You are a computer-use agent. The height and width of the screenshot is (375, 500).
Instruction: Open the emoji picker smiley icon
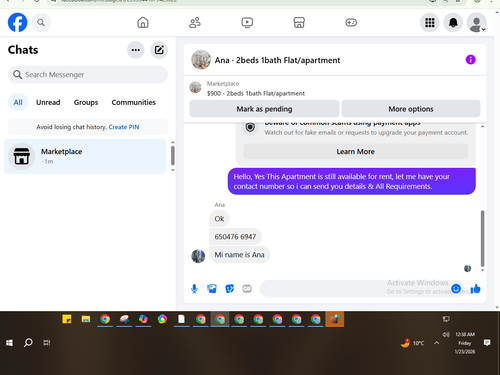pyautogui.click(x=456, y=288)
